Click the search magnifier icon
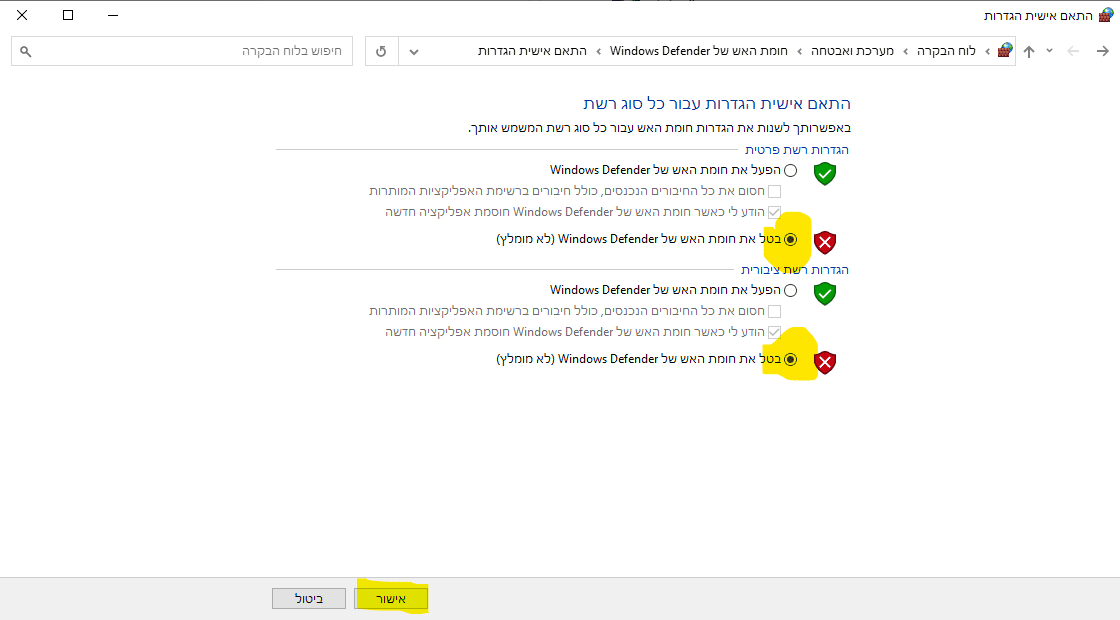The image size is (1120, 620). pos(26,51)
